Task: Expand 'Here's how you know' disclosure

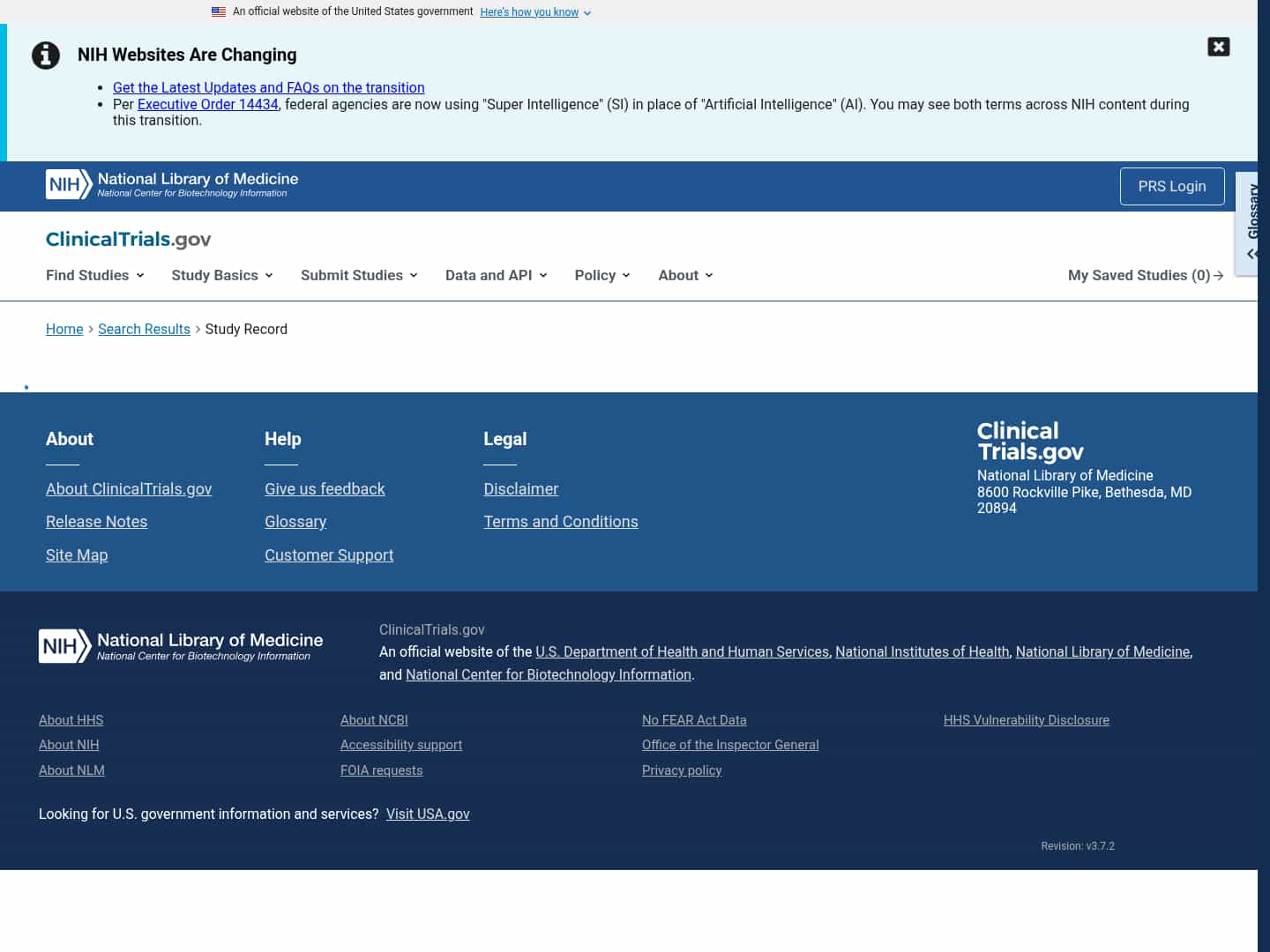Action: click(535, 12)
